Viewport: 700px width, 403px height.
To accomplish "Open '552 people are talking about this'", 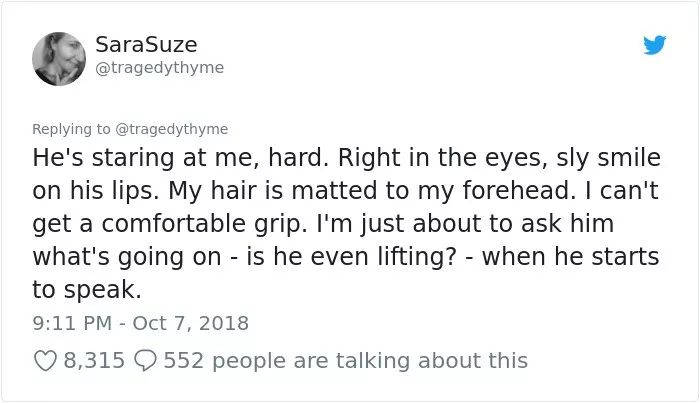I will [x=346, y=361].
